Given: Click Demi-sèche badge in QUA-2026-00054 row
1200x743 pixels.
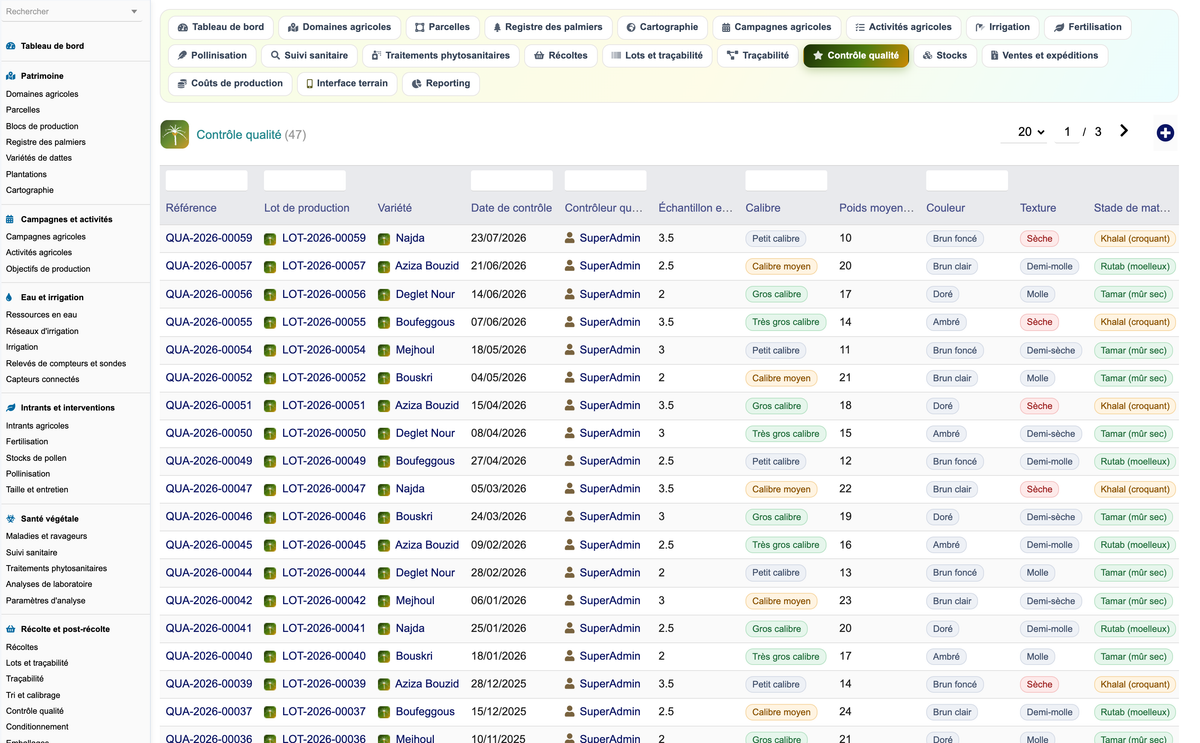Looking at the screenshot, I should coord(1051,350).
